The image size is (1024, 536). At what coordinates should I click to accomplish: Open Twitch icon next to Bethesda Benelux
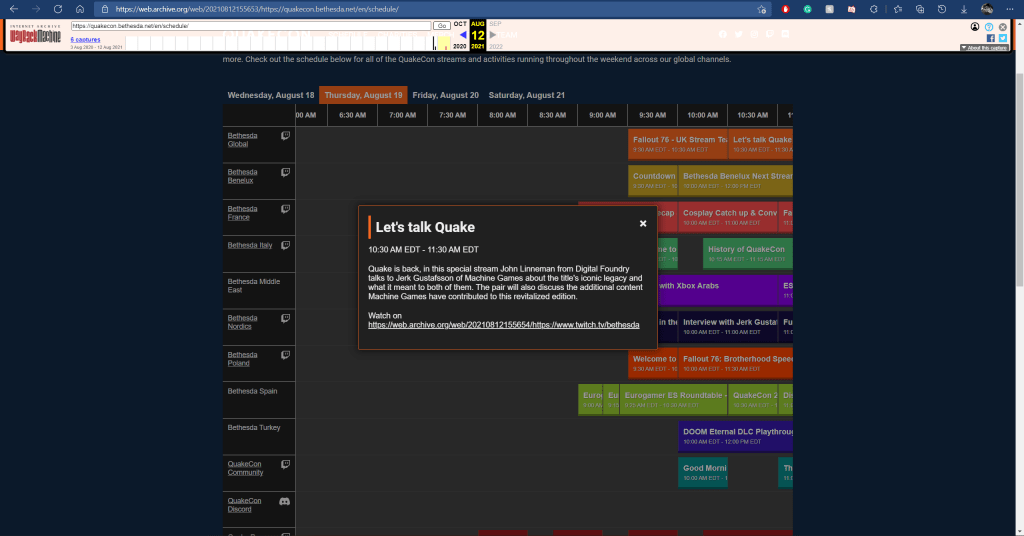[285, 173]
